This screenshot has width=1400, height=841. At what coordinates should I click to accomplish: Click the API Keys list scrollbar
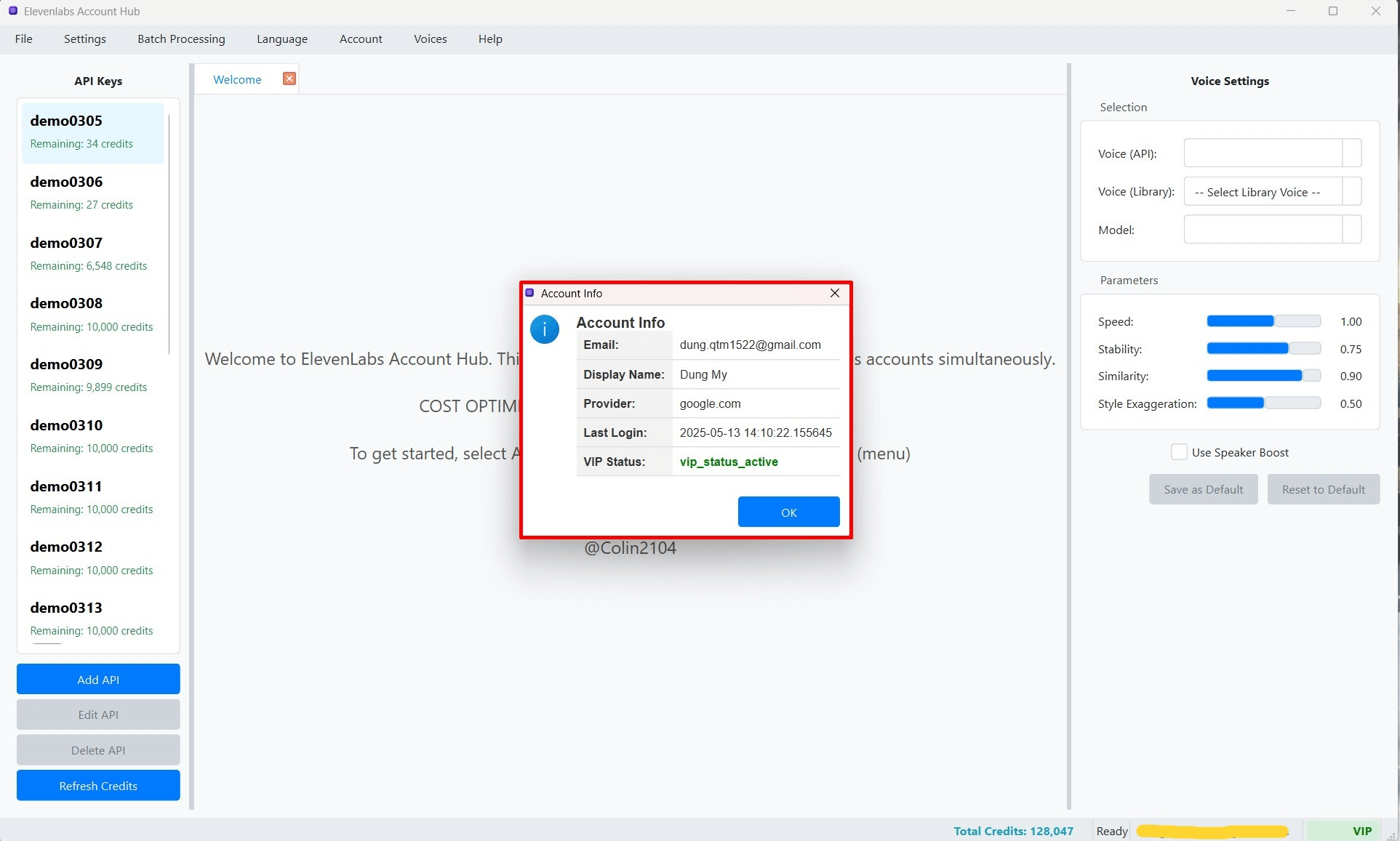(x=169, y=233)
